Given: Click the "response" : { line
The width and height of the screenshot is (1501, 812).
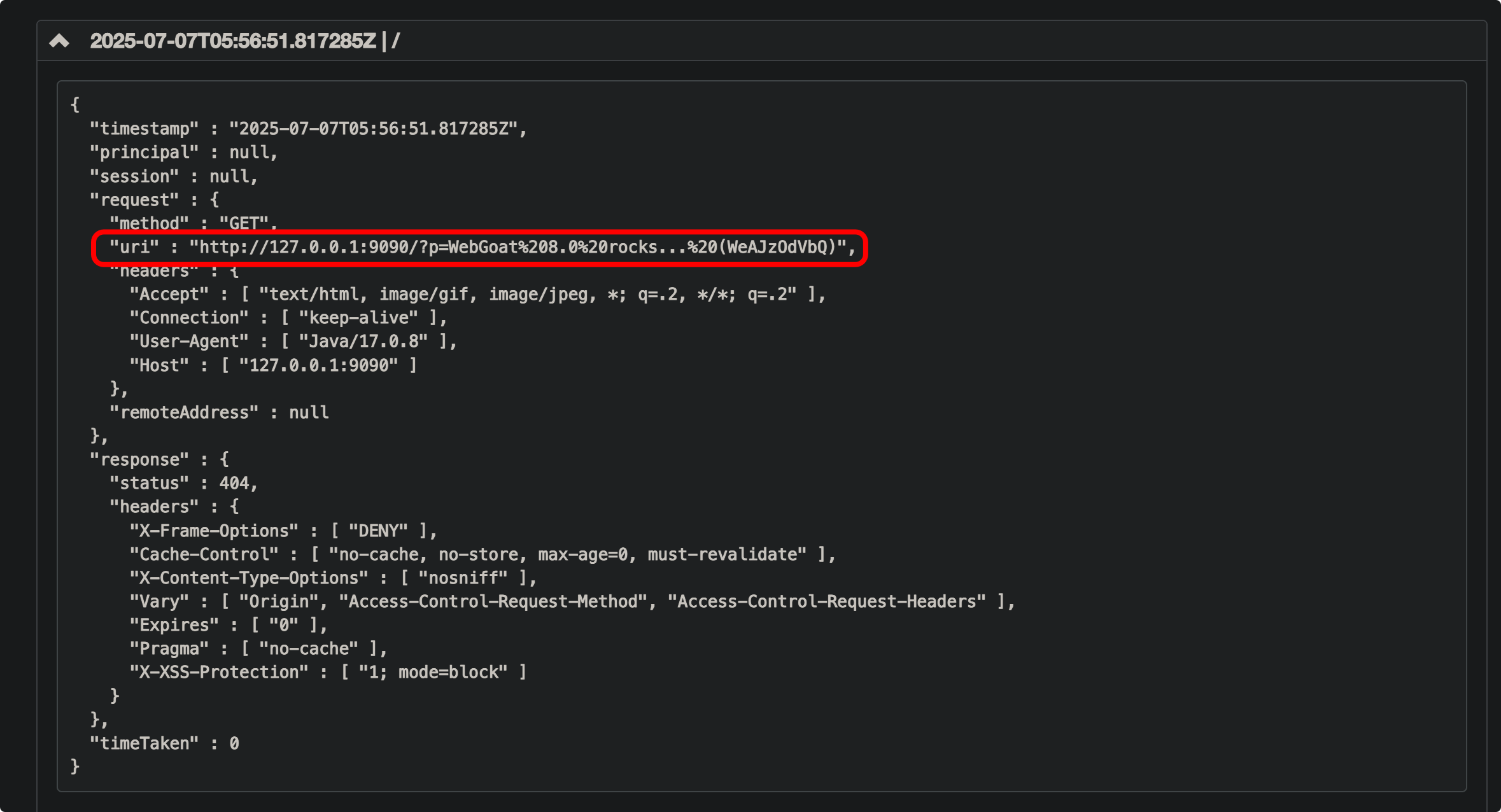Looking at the screenshot, I should 160,459.
